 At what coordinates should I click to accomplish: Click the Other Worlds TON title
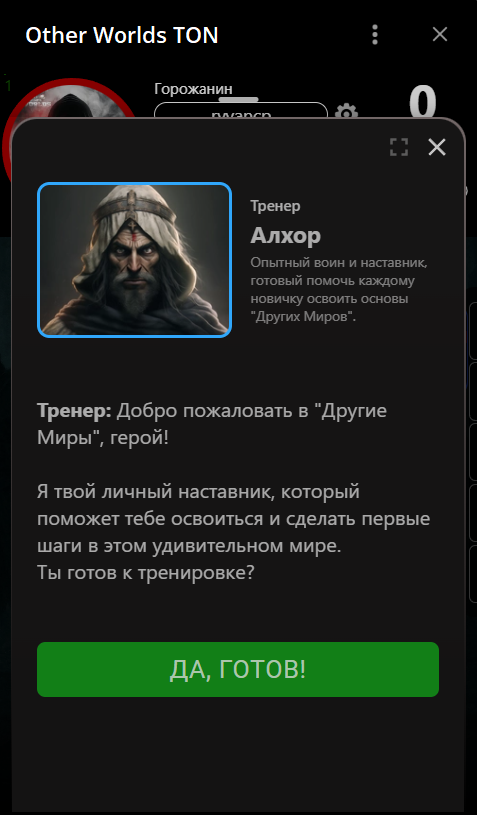(x=122, y=35)
